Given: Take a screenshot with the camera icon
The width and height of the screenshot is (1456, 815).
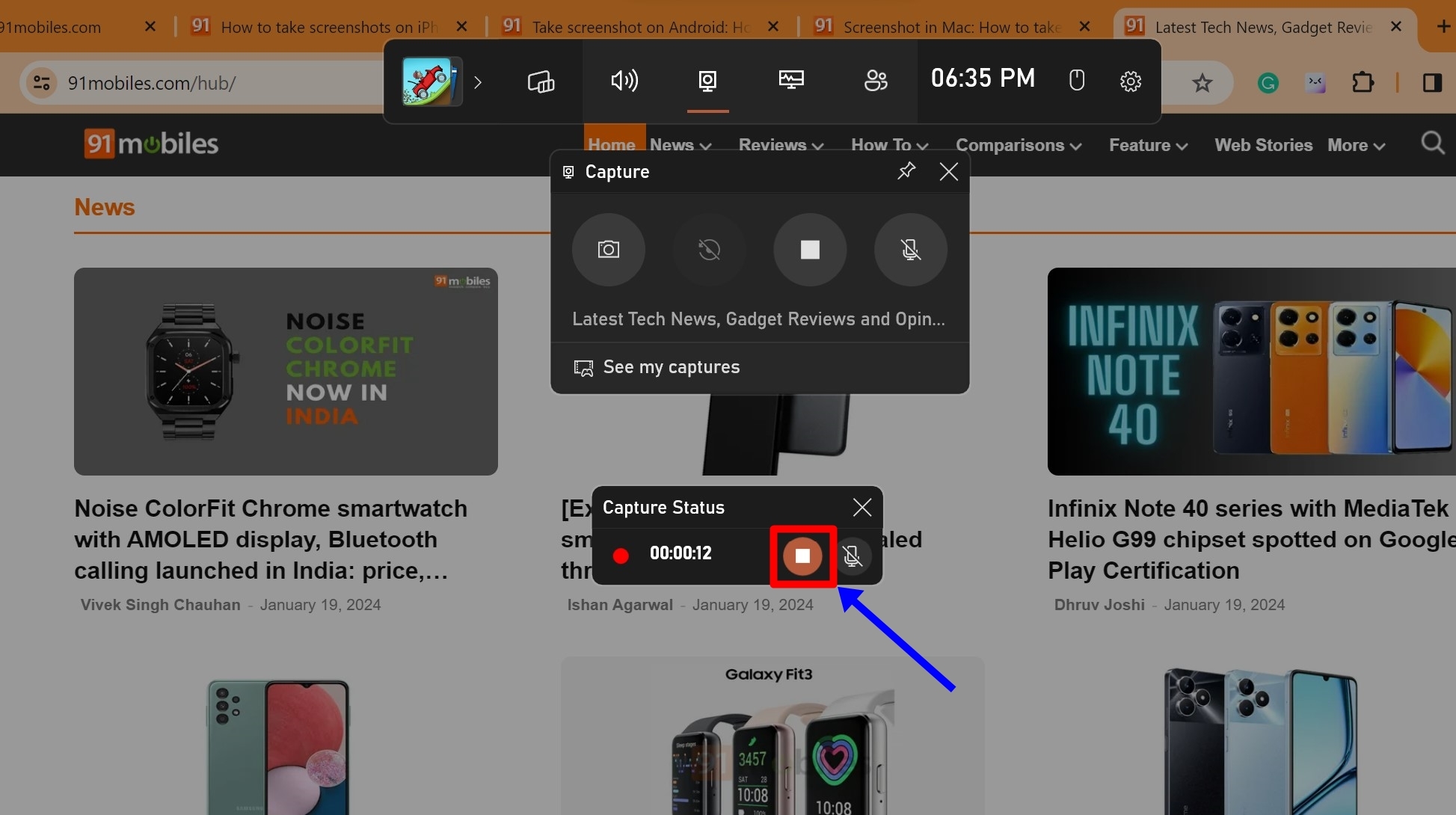Looking at the screenshot, I should click(x=608, y=250).
